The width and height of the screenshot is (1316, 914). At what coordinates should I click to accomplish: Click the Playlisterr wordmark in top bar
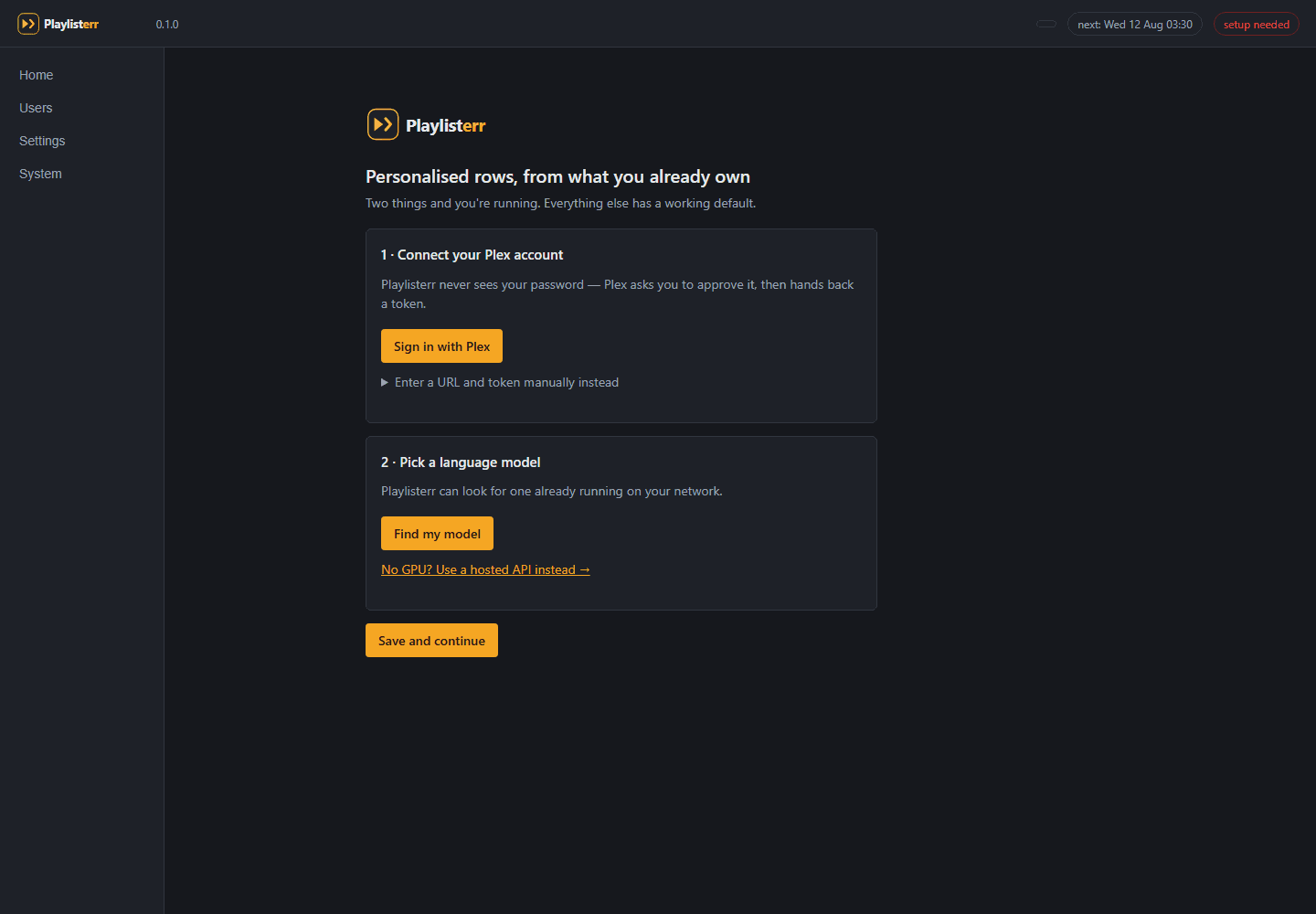[71, 25]
